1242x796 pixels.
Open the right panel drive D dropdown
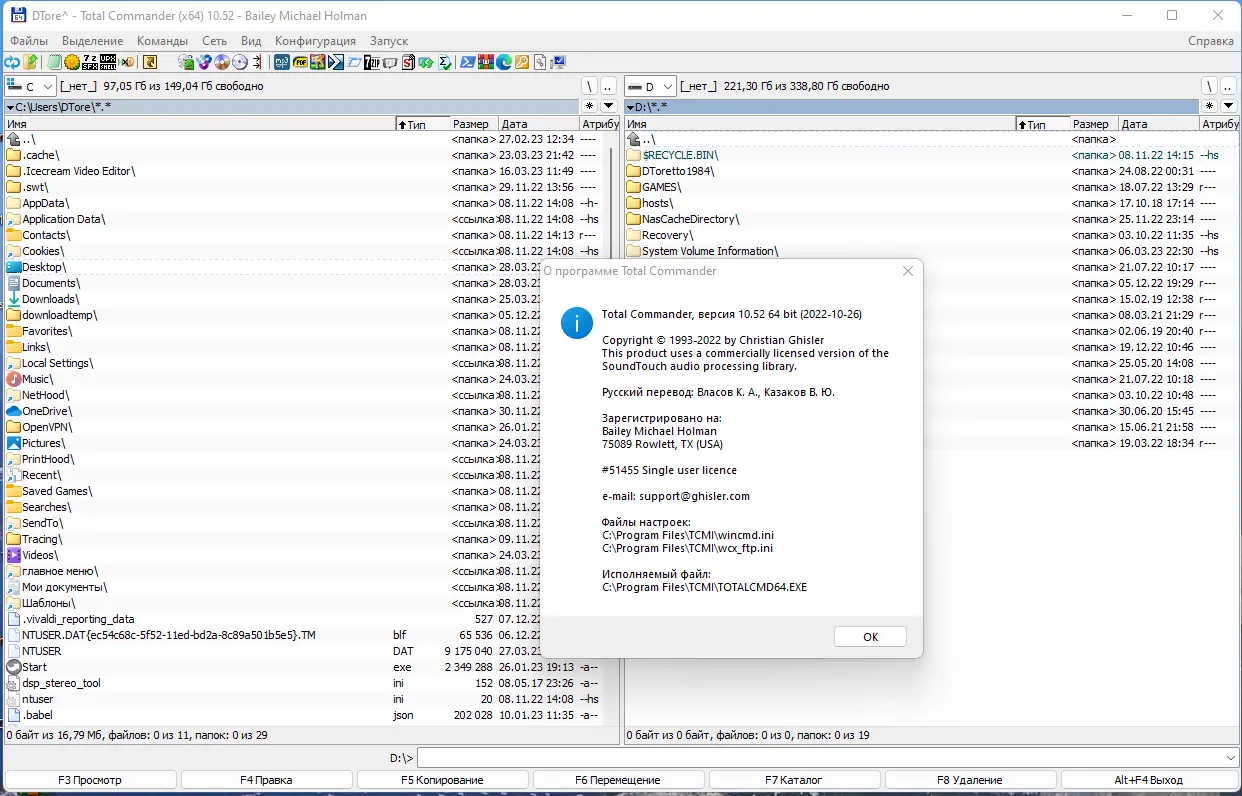tap(650, 87)
